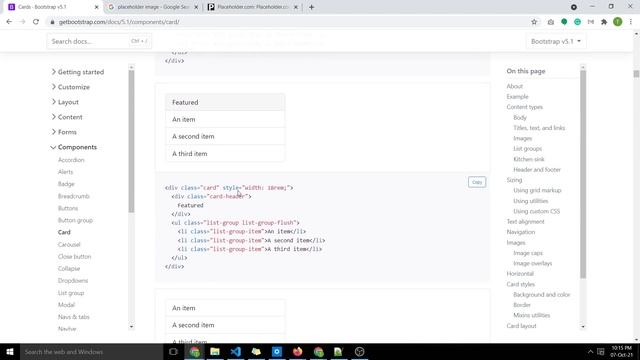The height and width of the screenshot is (360, 640).
Task: Expand Layout section
Action: pos(65,102)
